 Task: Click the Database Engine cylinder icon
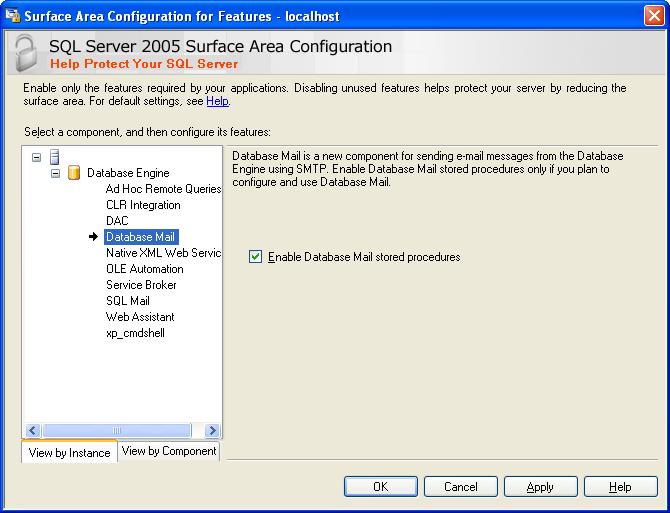coord(74,173)
